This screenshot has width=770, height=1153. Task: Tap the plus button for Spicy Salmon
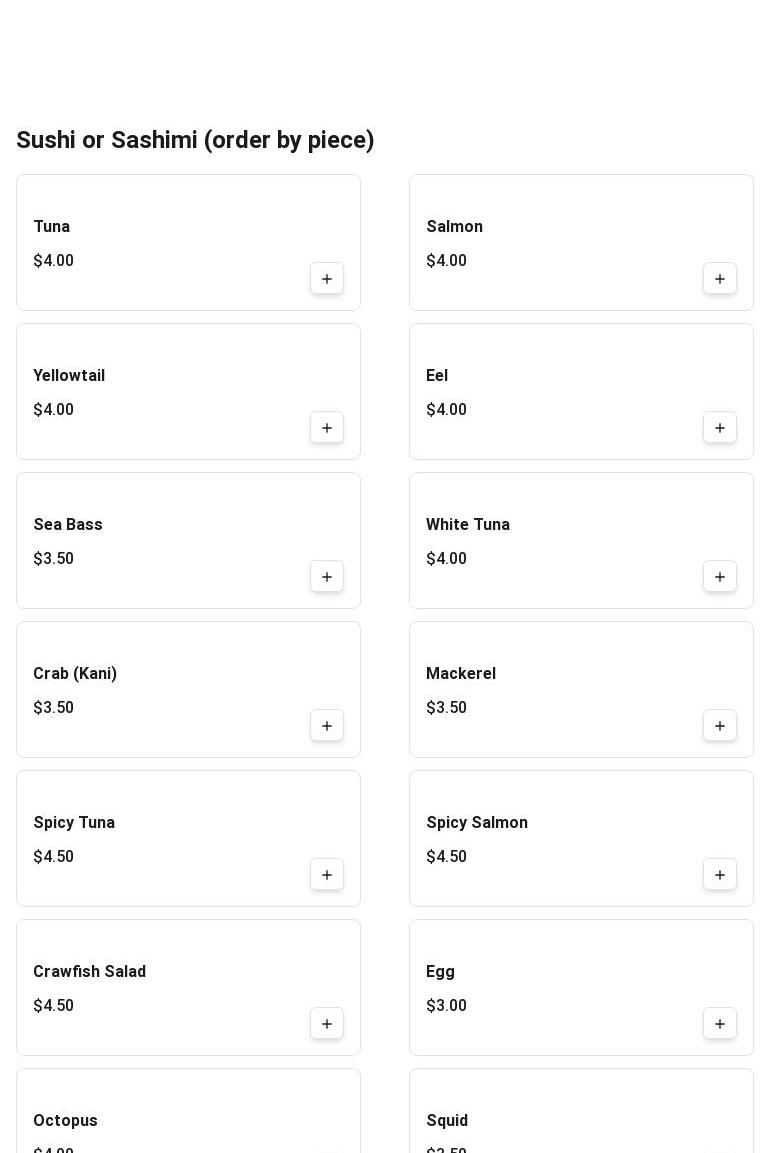coord(720,875)
